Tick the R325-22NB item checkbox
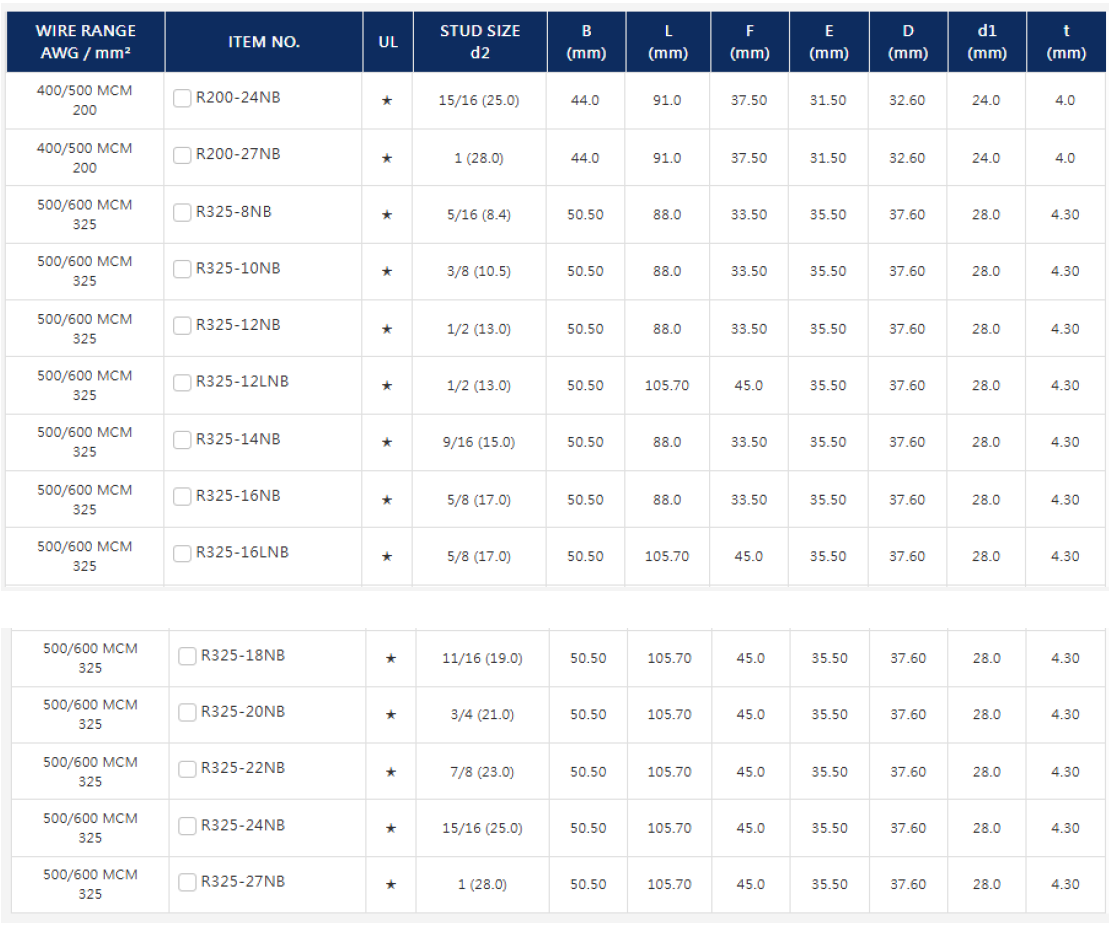 click(187, 769)
